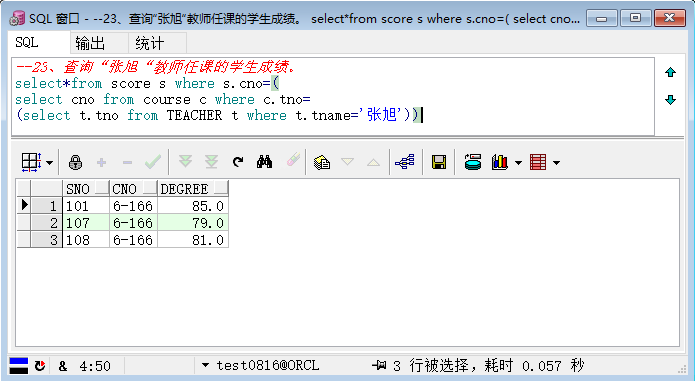The image size is (695, 381).
Task: Click the current-row indicator triangle
Action: pos(24,205)
